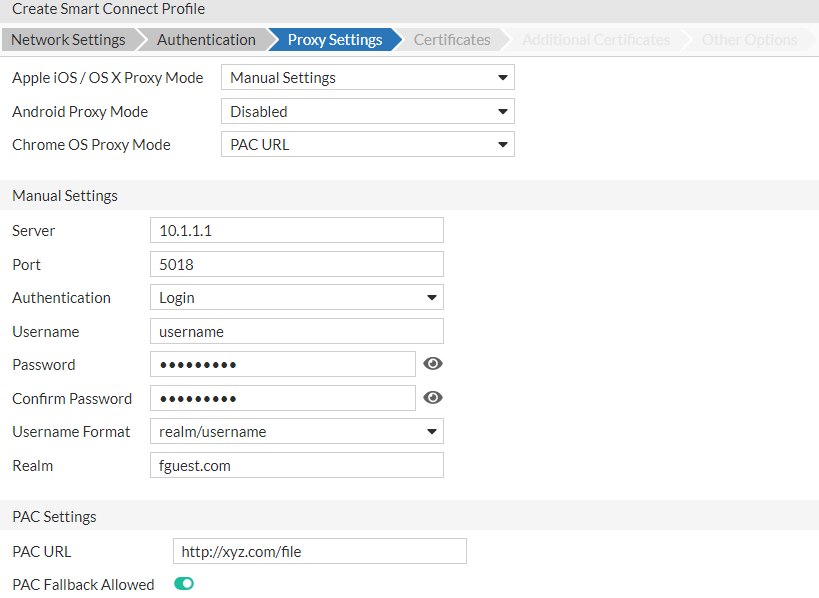Show the Password field characters
The image size is (819, 598).
432,364
